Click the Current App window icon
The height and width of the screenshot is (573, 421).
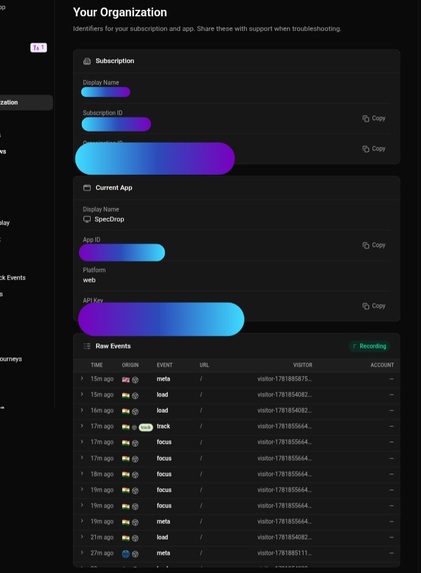click(x=87, y=188)
